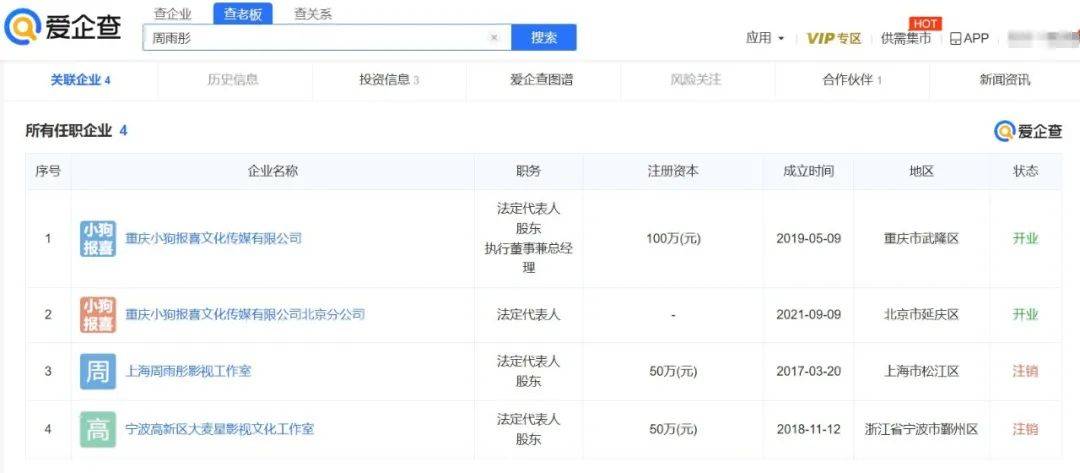Click the 爱企查 logo at top left

point(62,28)
